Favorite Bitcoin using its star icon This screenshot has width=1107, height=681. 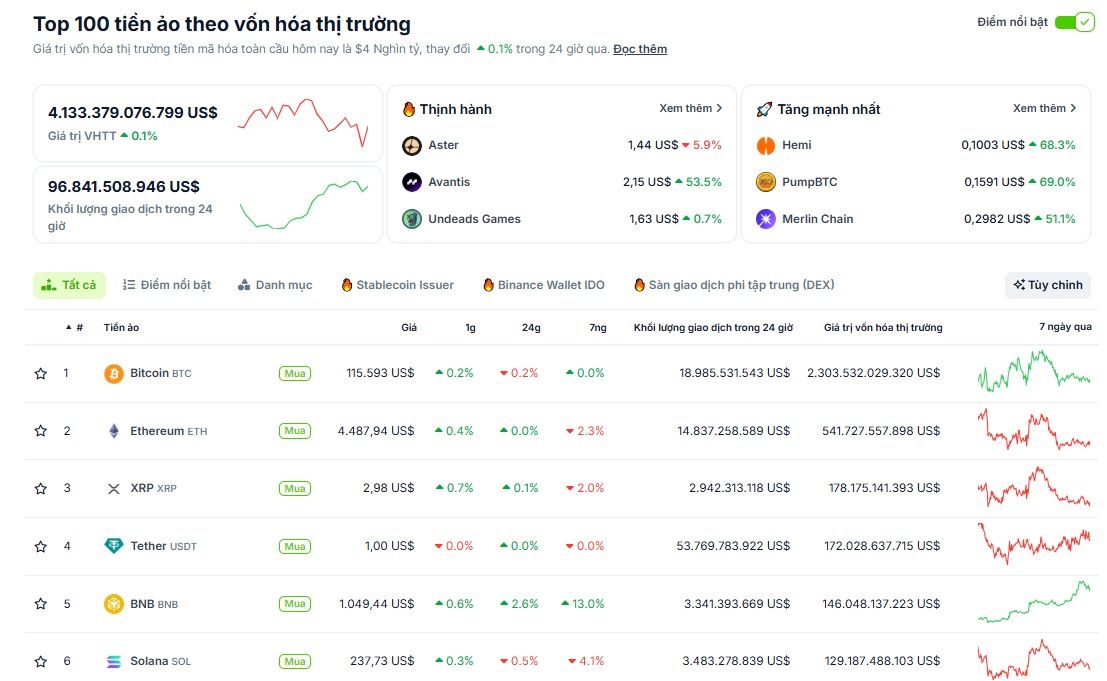(40, 373)
